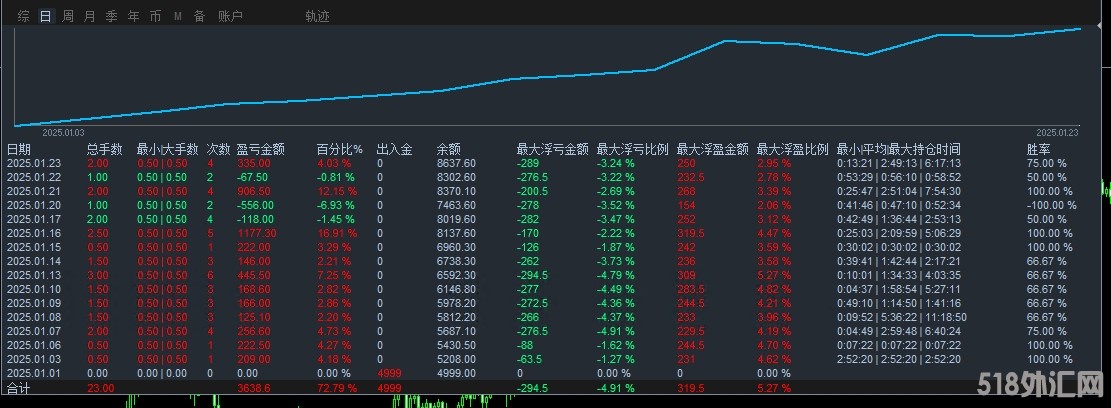Open the 备 notes tab
The image size is (1111, 408).
(x=199, y=16)
